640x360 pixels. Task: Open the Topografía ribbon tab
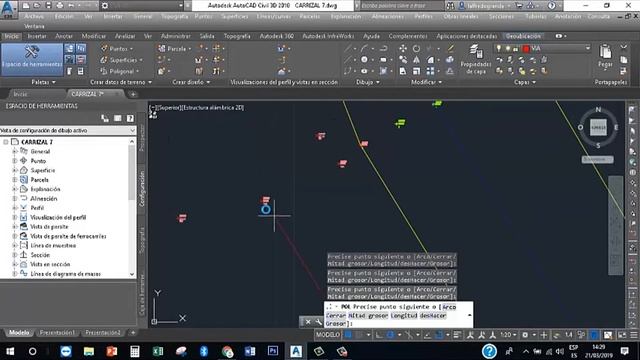point(237,36)
